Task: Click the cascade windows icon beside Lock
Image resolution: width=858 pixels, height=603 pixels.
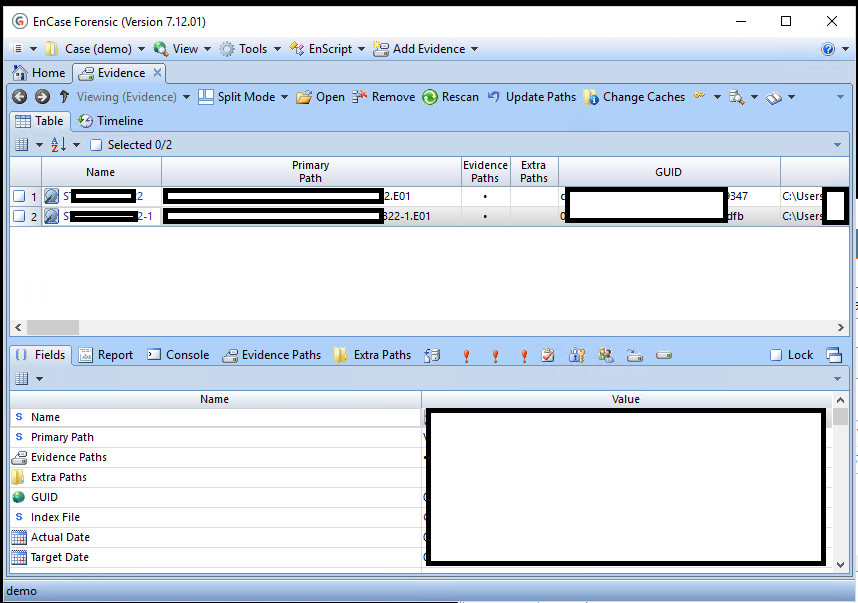Action: pos(834,355)
